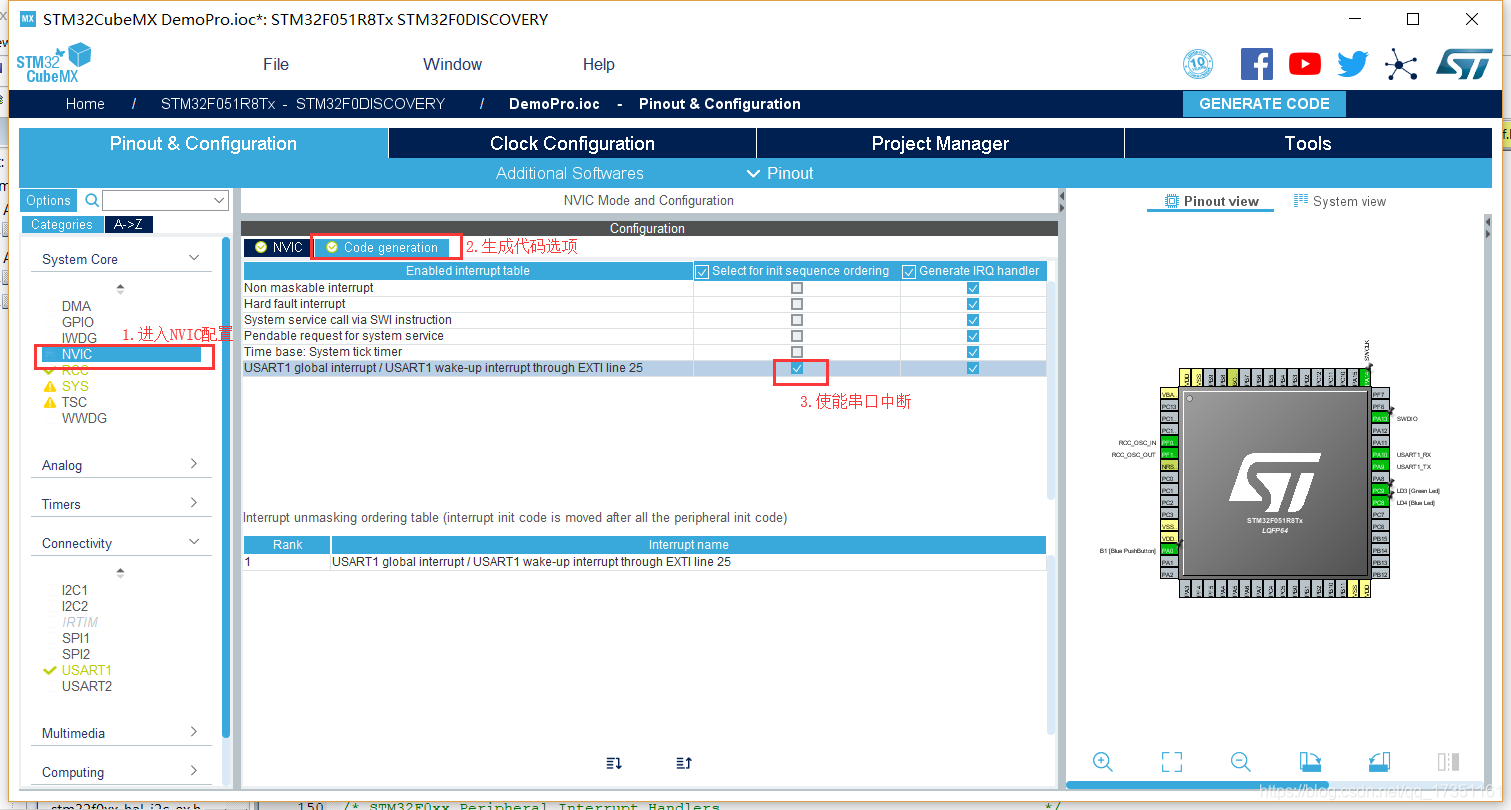Uncheck Pendable request Generate IRQ handler
The width and height of the screenshot is (1511, 810).
tap(973, 336)
